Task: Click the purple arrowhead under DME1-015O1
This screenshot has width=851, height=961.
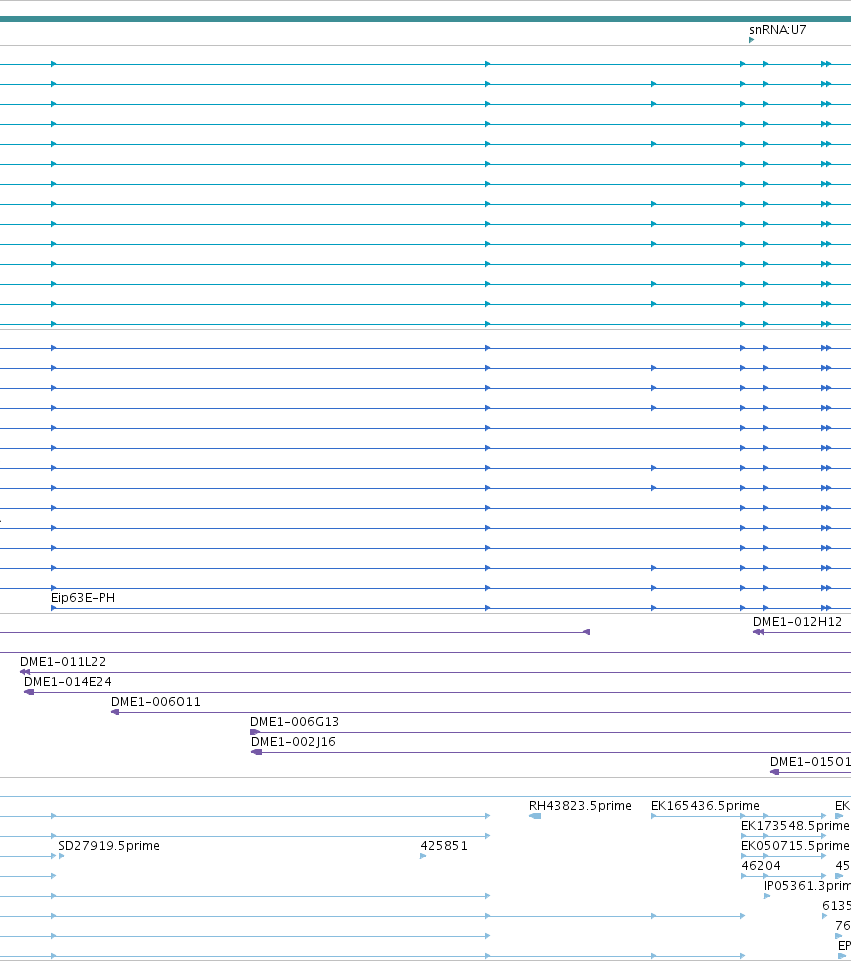Action: pyautogui.click(x=774, y=772)
